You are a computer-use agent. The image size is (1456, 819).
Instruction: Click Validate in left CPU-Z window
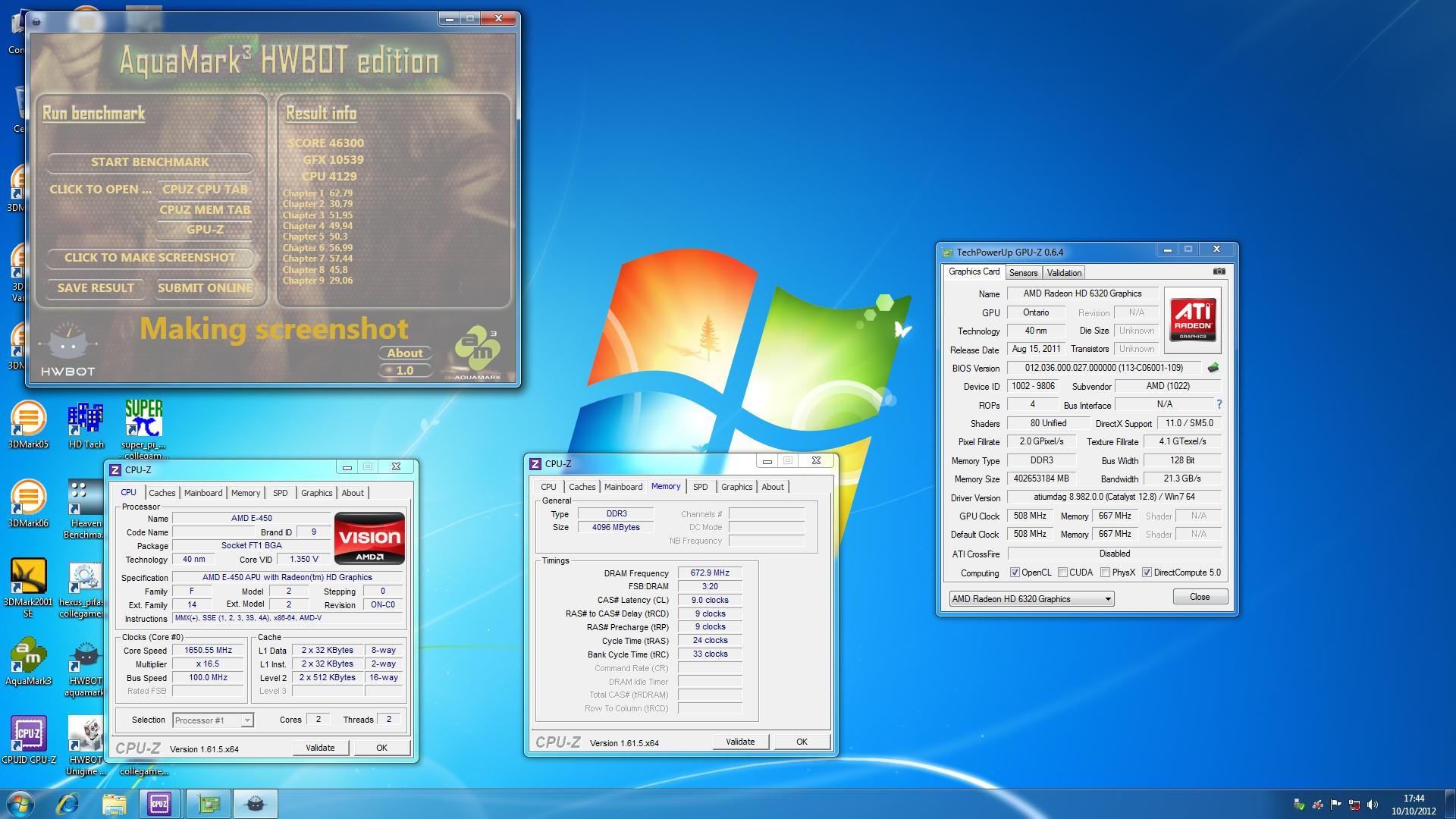coord(320,748)
